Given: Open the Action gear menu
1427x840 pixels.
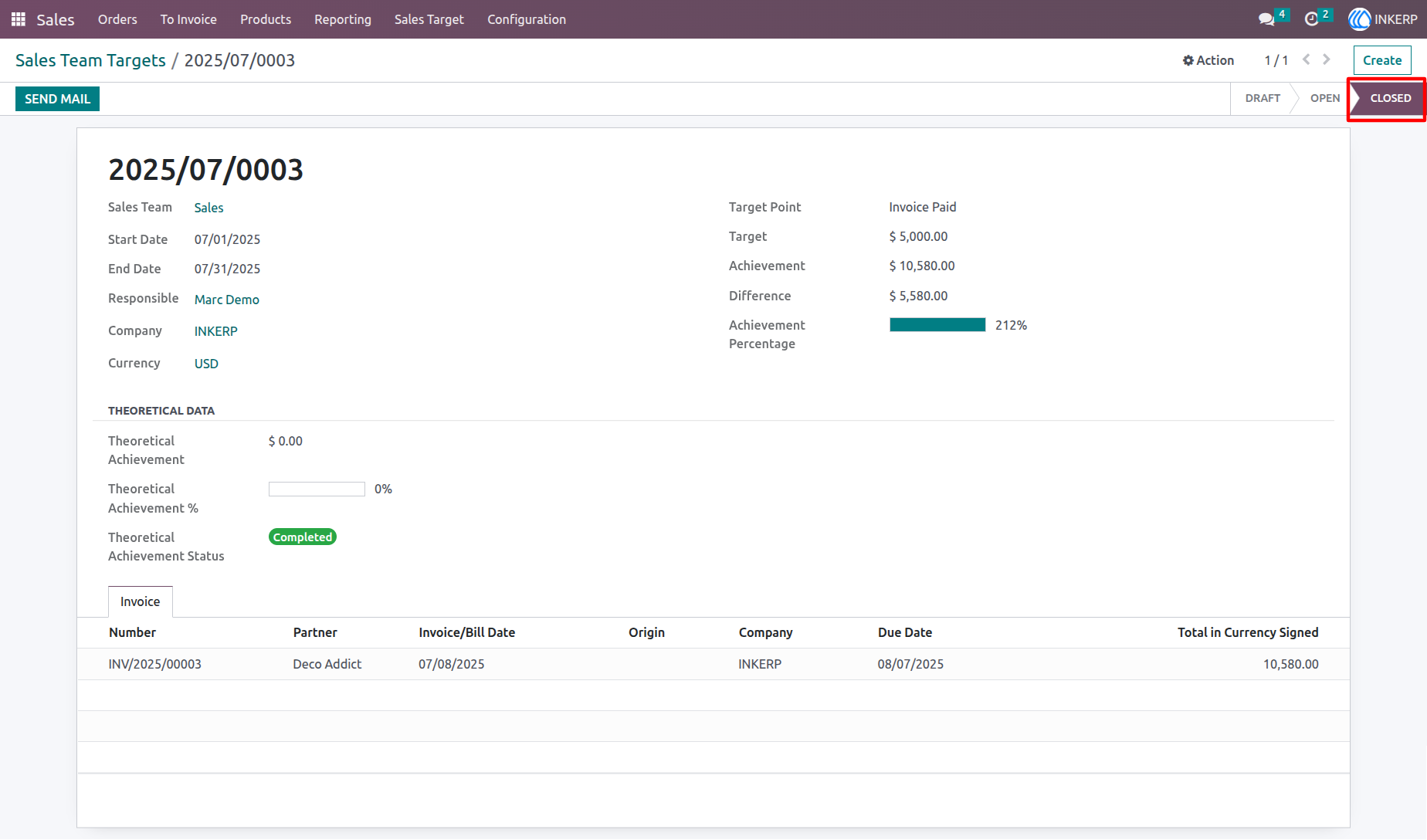Looking at the screenshot, I should tap(1208, 60).
